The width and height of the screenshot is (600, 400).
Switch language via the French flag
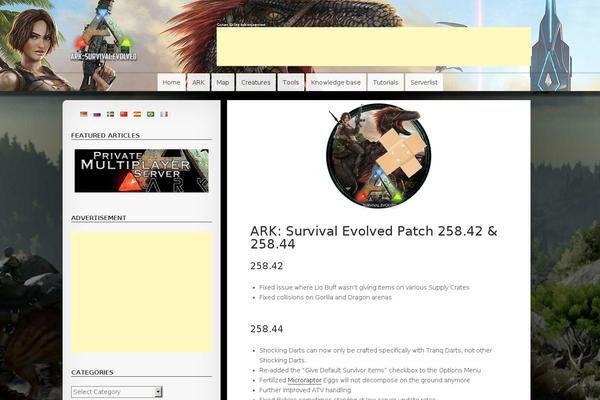pyautogui.click(x=164, y=114)
